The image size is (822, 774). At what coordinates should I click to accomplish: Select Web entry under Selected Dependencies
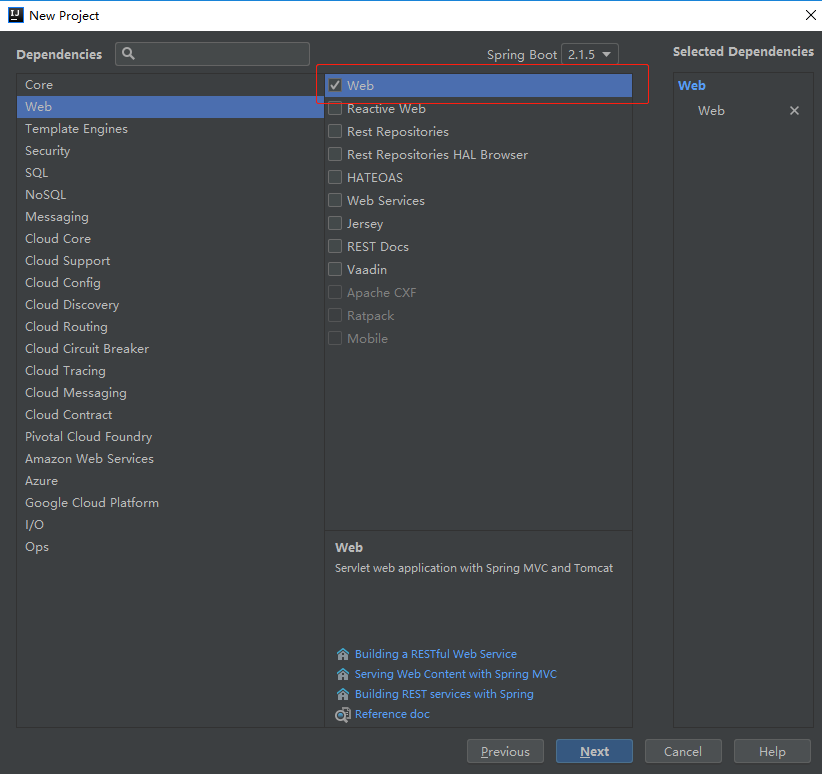[711, 111]
